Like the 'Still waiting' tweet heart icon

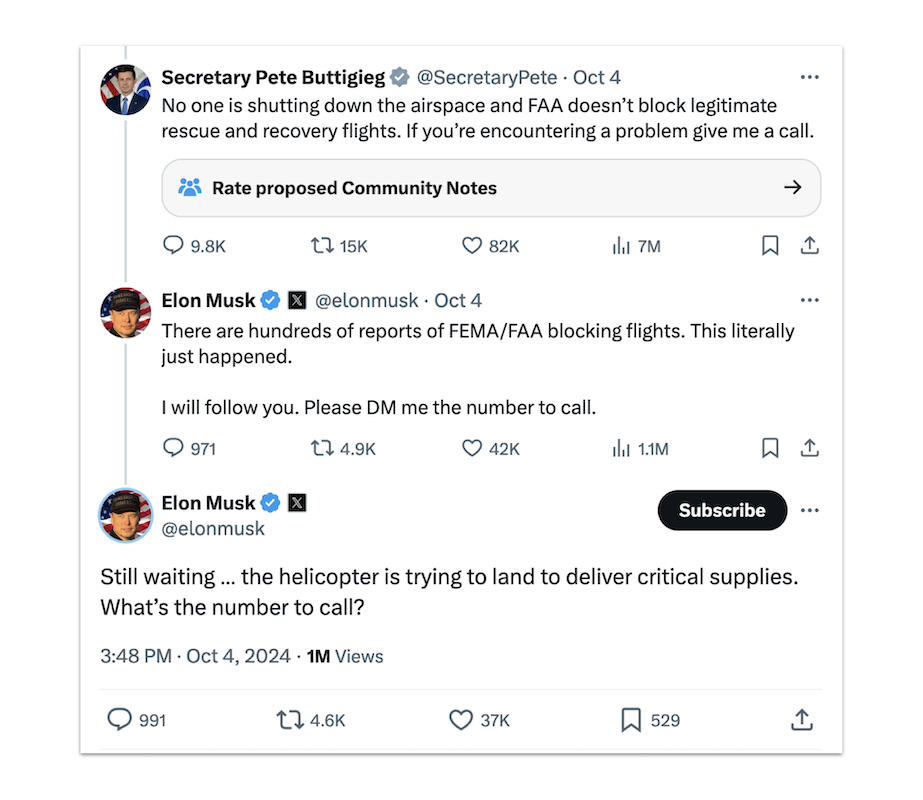pyautogui.click(x=459, y=719)
